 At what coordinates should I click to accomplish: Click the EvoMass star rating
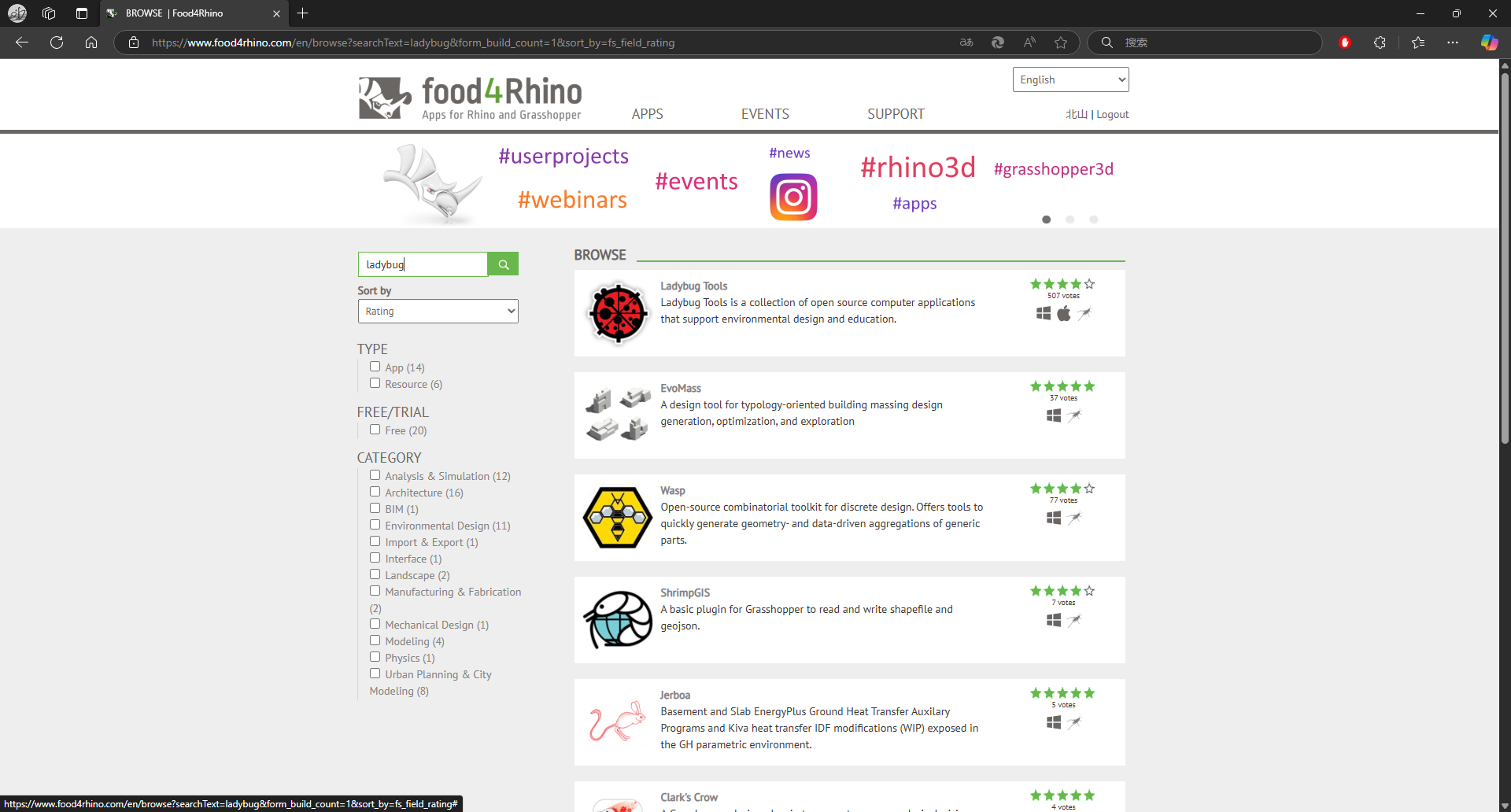(1062, 386)
